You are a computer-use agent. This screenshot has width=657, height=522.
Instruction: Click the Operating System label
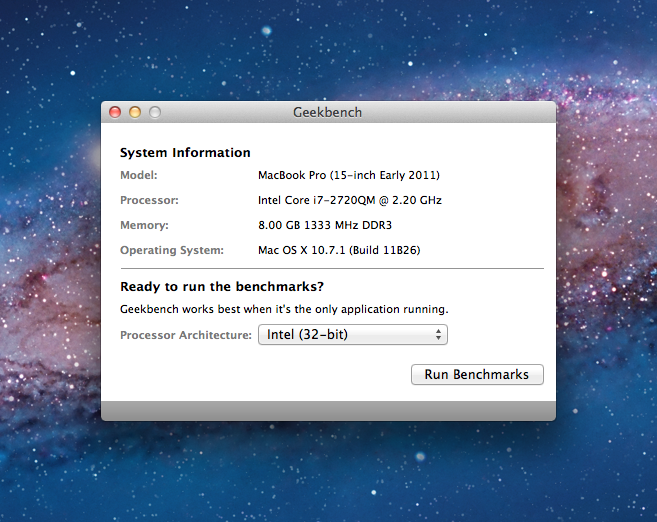172,250
